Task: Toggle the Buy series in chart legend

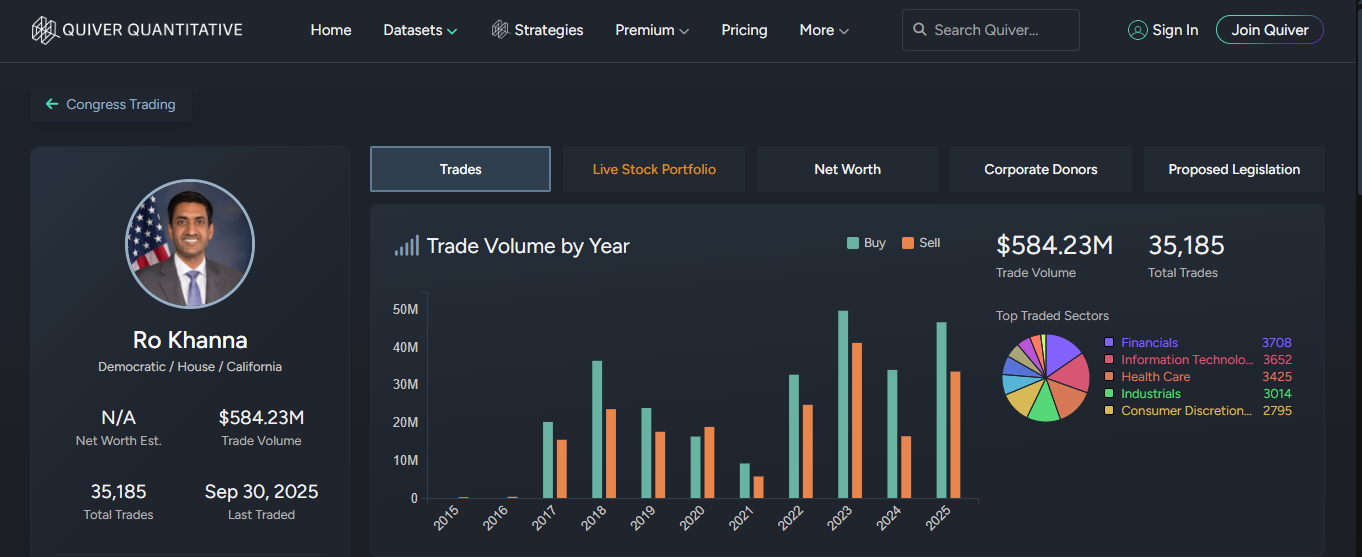Action: click(x=866, y=243)
